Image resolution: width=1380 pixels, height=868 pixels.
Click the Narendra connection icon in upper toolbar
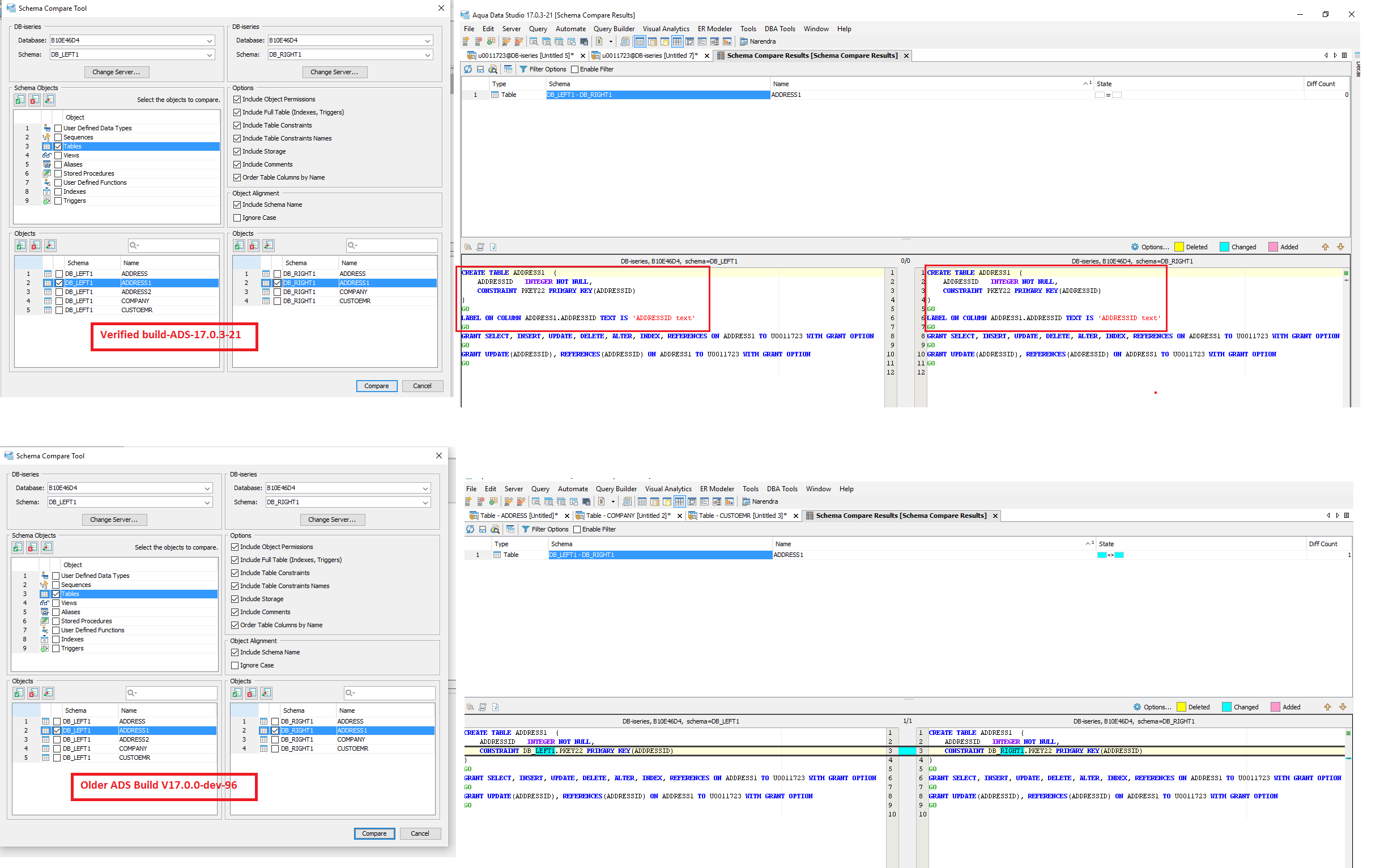(743, 41)
